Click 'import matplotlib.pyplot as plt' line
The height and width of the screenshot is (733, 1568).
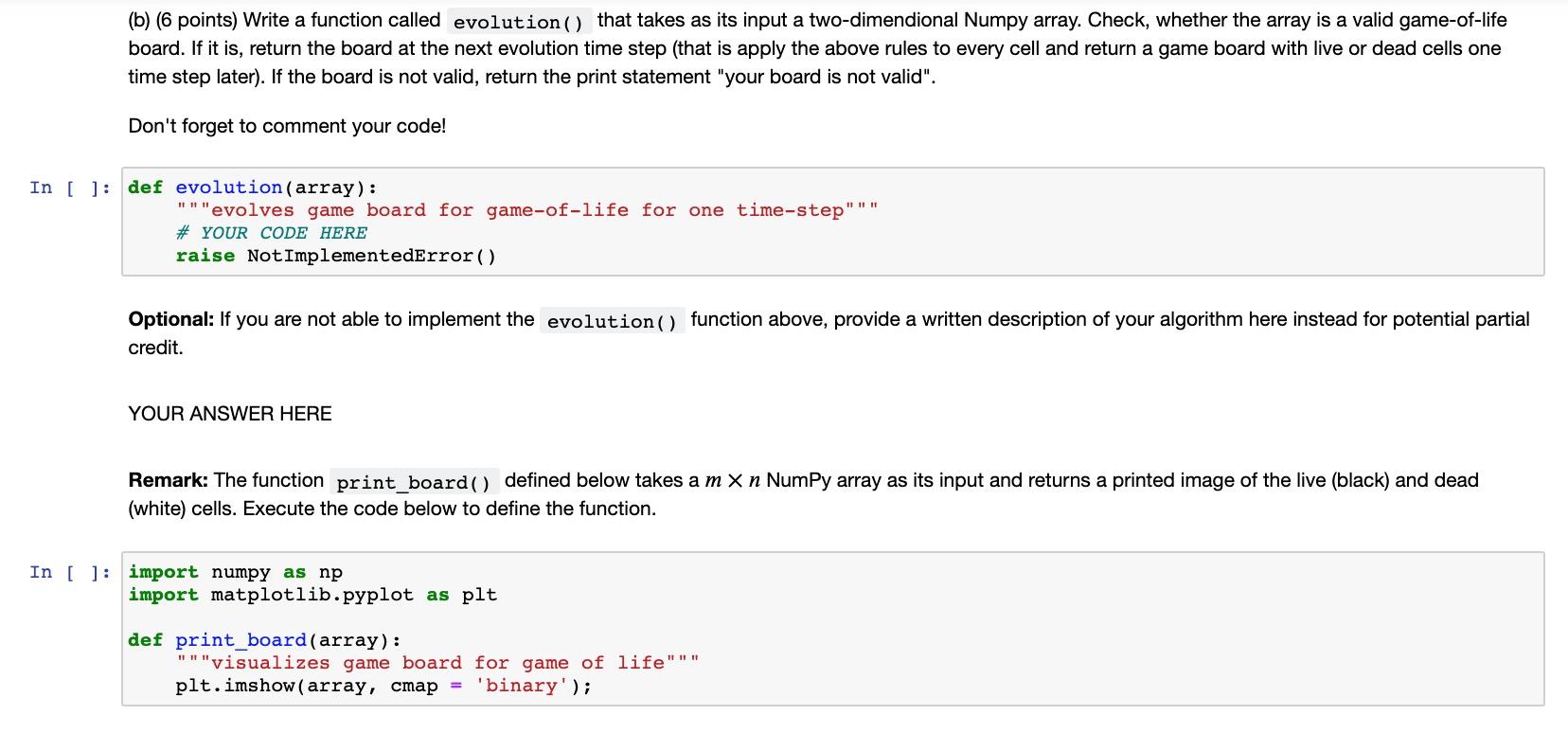tap(312, 595)
